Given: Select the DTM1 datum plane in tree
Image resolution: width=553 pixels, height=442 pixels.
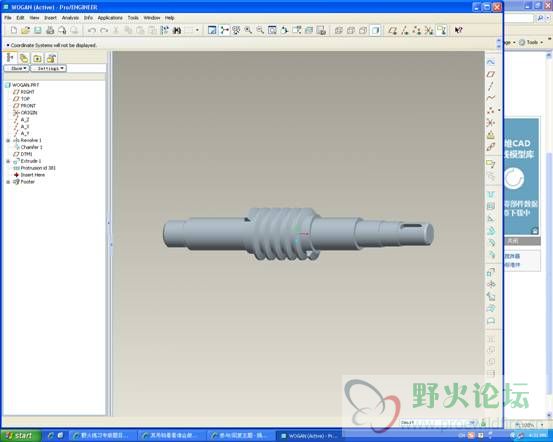Looking at the screenshot, I should coord(26,154).
